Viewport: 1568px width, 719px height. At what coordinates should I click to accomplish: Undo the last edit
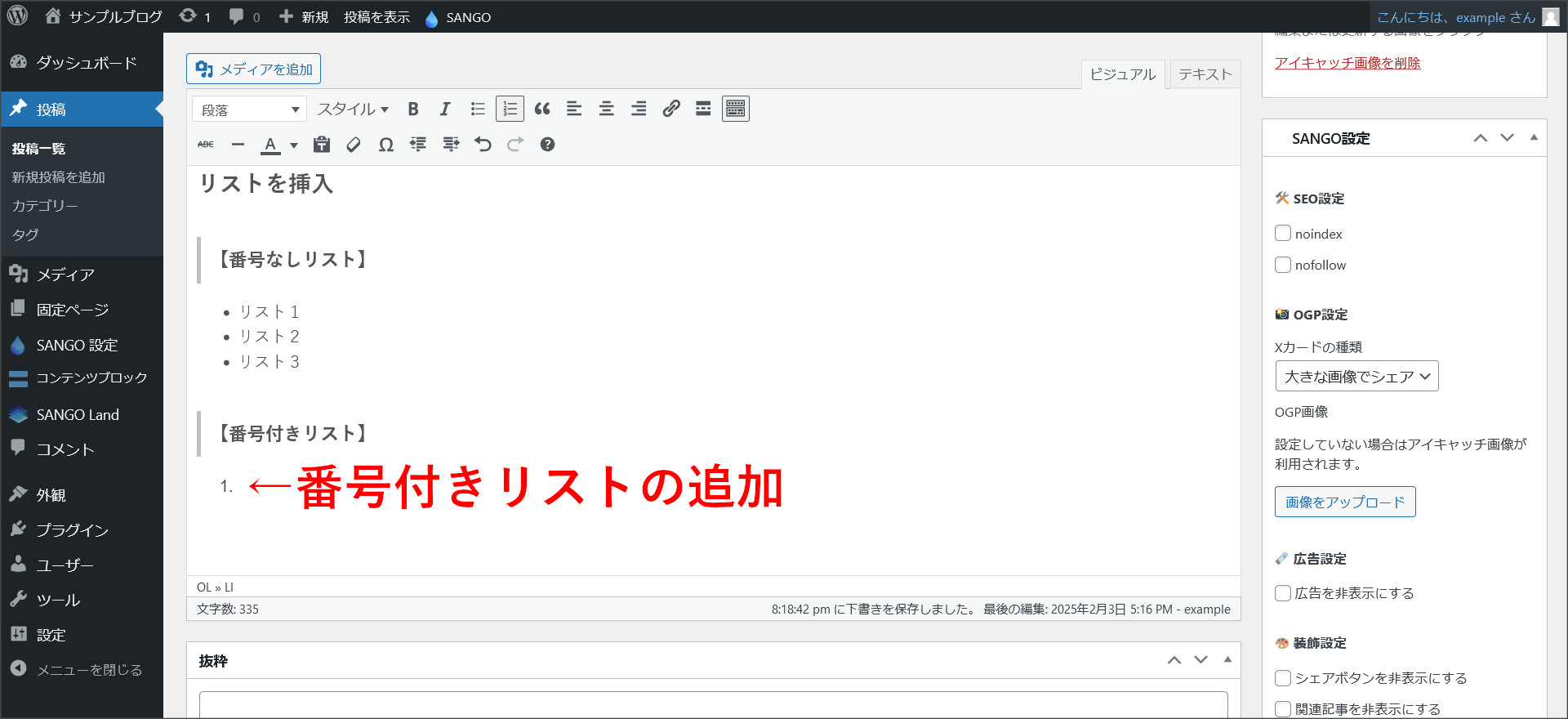coord(483,145)
